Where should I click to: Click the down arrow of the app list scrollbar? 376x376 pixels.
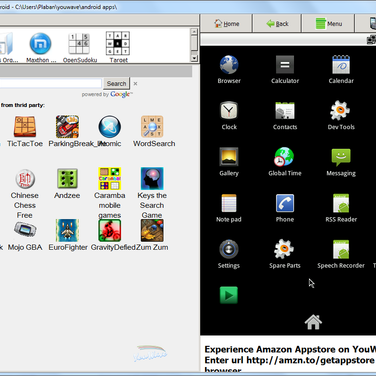[194, 58]
